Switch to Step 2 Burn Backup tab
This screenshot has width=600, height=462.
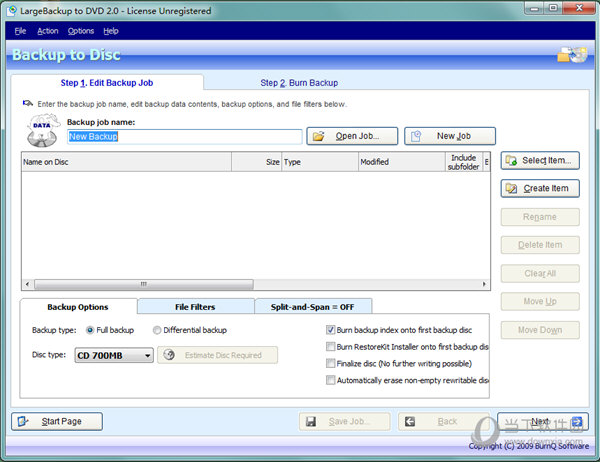[299, 83]
